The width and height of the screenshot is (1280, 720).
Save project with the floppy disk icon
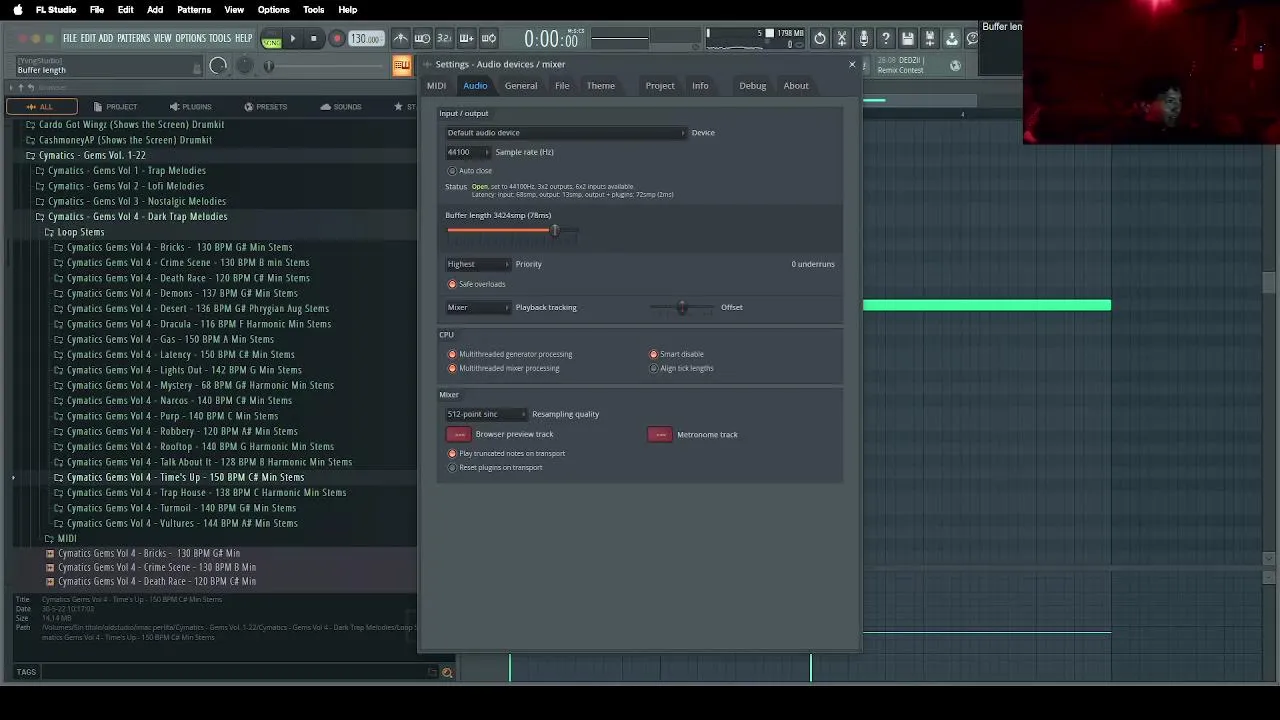pos(908,39)
